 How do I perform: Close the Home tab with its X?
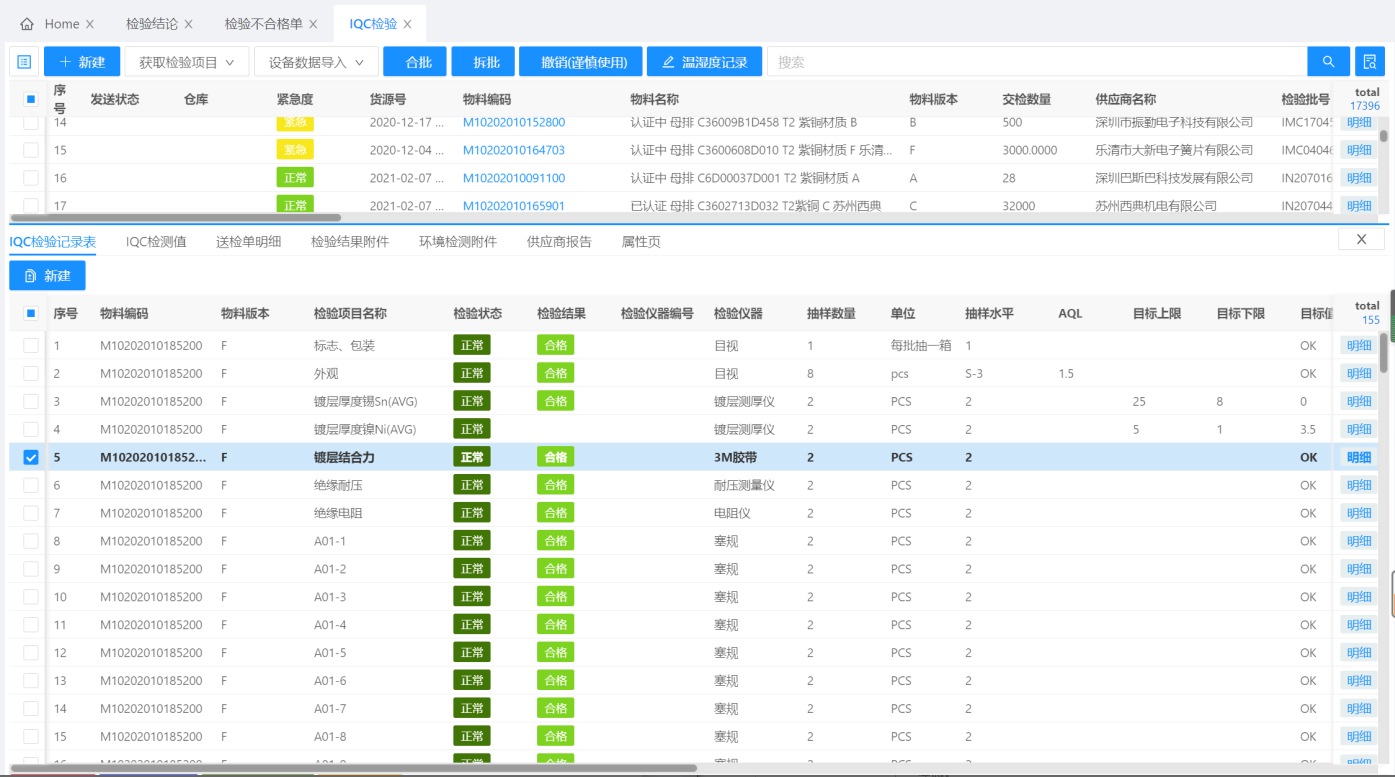point(90,24)
